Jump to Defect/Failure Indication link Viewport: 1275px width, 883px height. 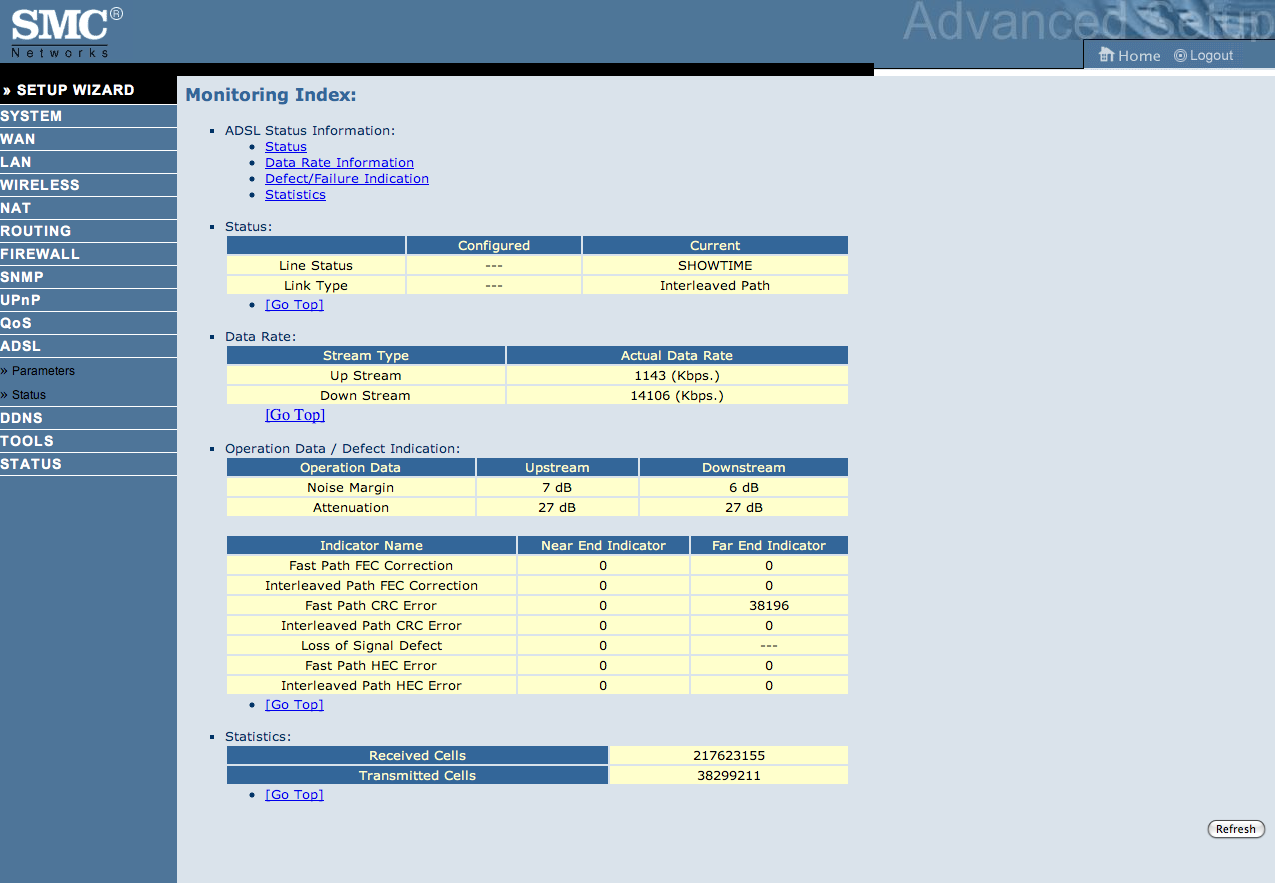347,179
